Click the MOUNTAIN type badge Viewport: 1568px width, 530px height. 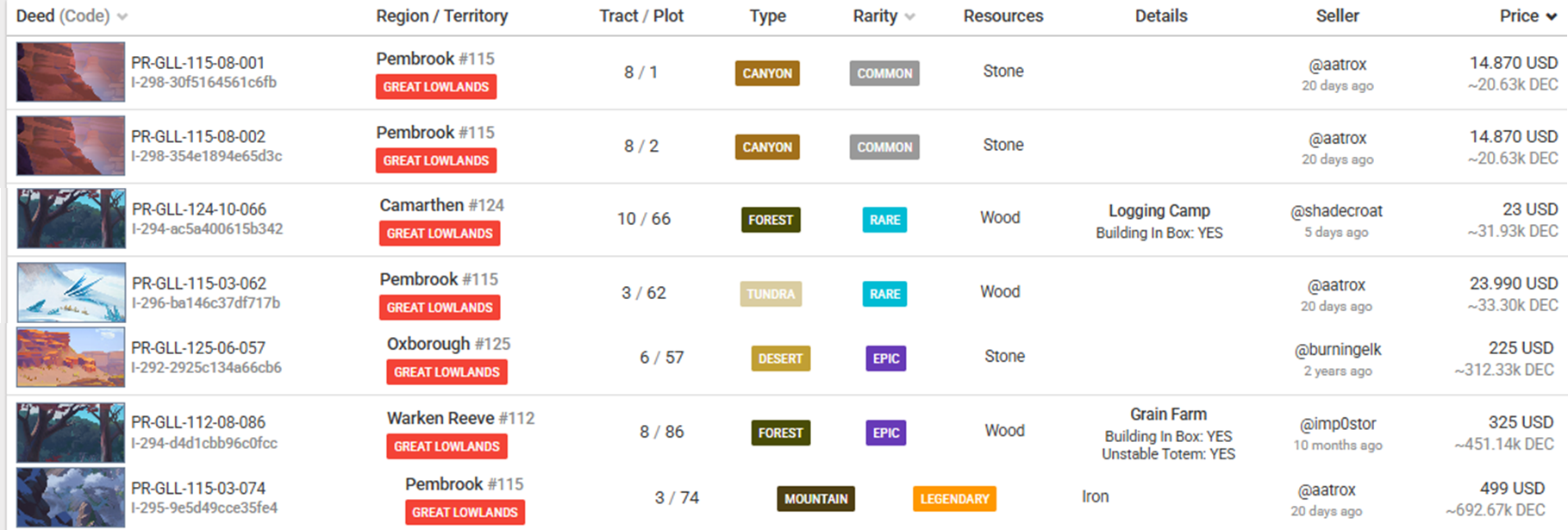coord(815,499)
